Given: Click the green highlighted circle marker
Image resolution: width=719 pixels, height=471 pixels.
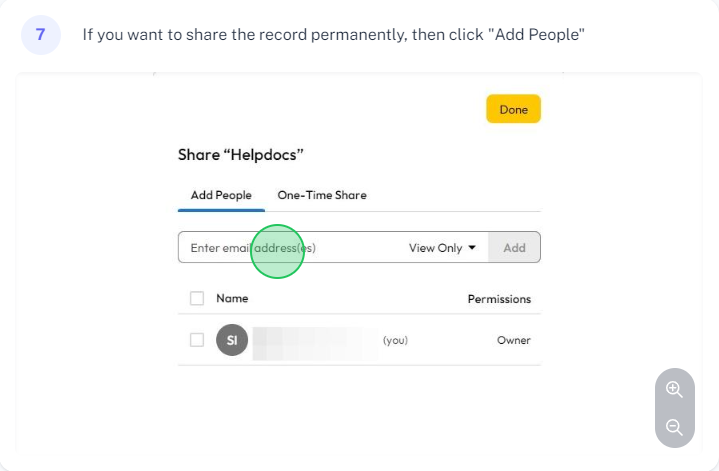Looking at the screenshot, I should coord(277,251).
